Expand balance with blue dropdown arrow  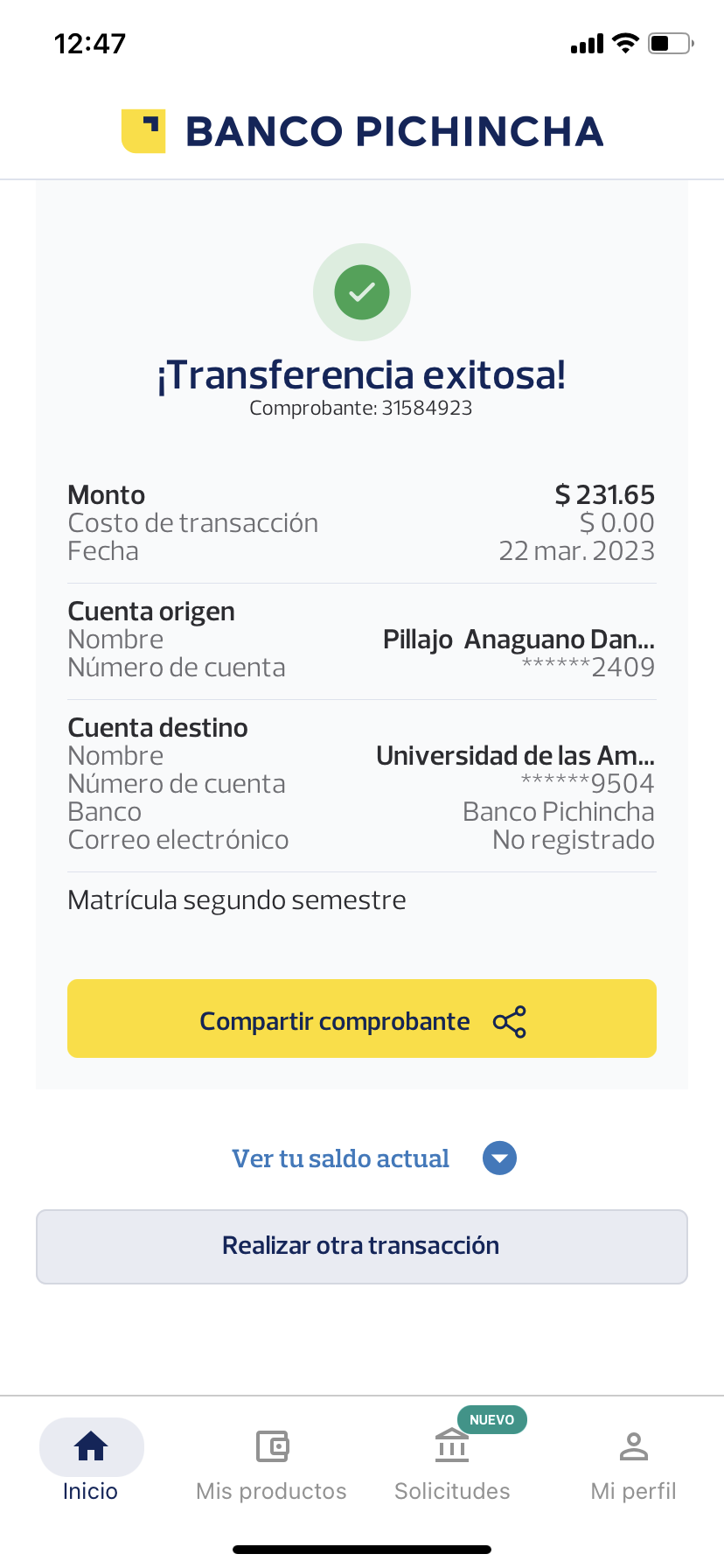(499, 1158)
